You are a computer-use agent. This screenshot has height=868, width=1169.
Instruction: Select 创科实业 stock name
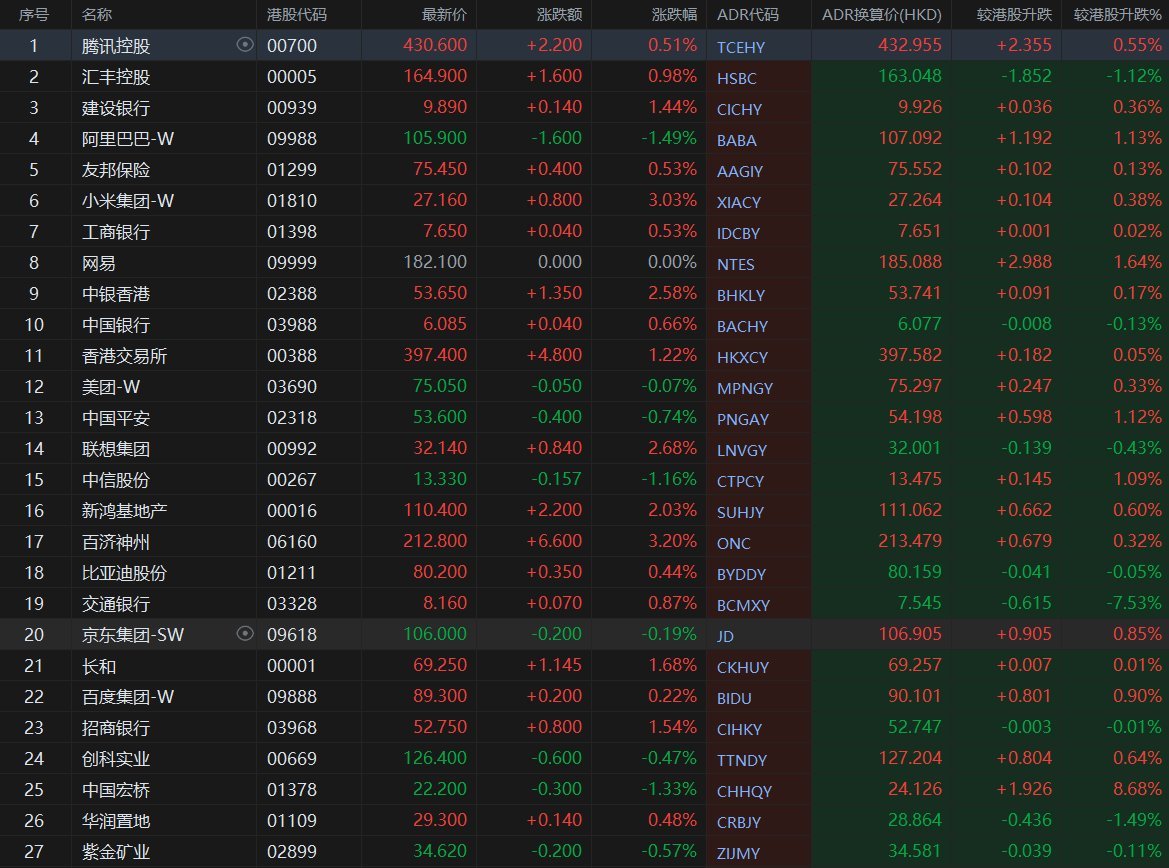pyautogui.click(x=116, y=758)
